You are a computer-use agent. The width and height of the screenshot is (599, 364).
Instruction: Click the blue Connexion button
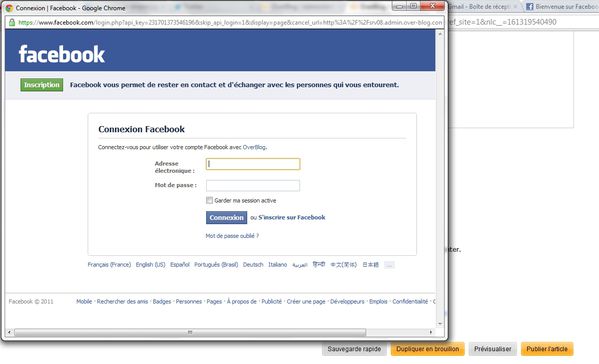226,217
